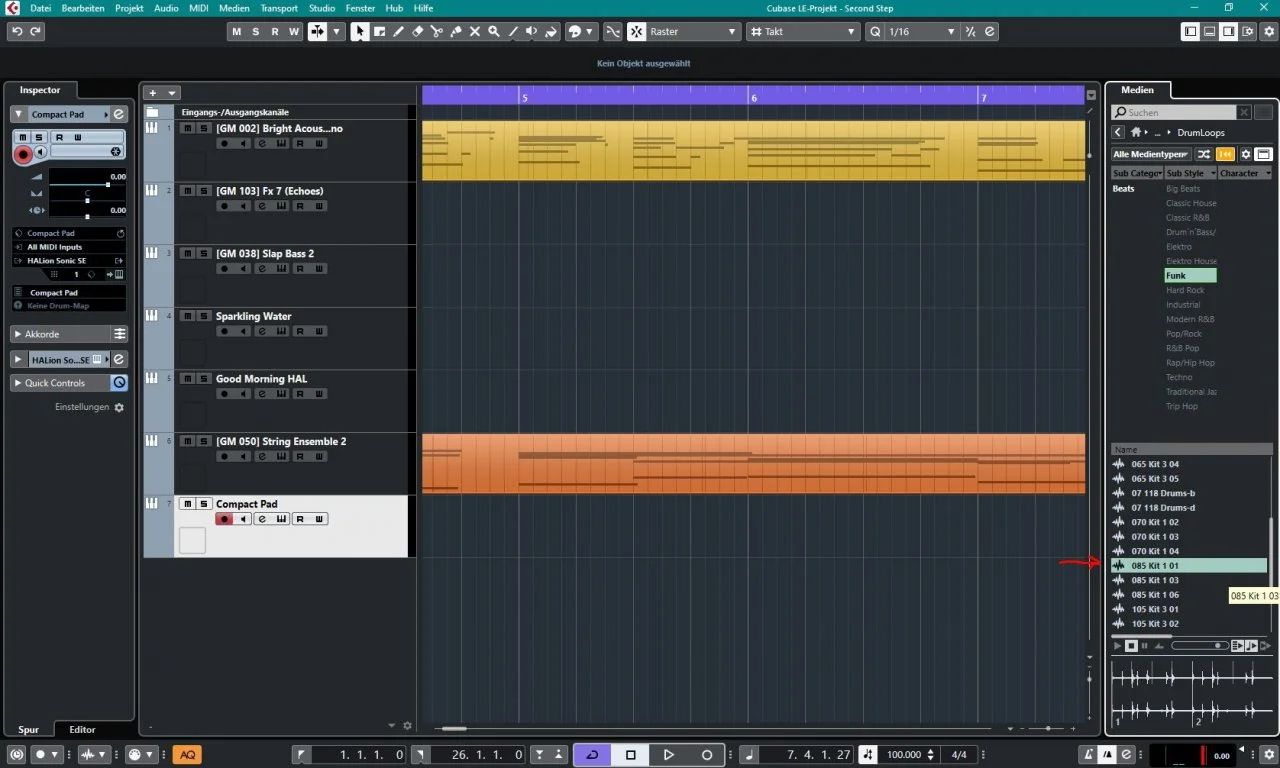Toggle the transport cycle loop
Screen dimensions: 1280x768
(592, 754)
